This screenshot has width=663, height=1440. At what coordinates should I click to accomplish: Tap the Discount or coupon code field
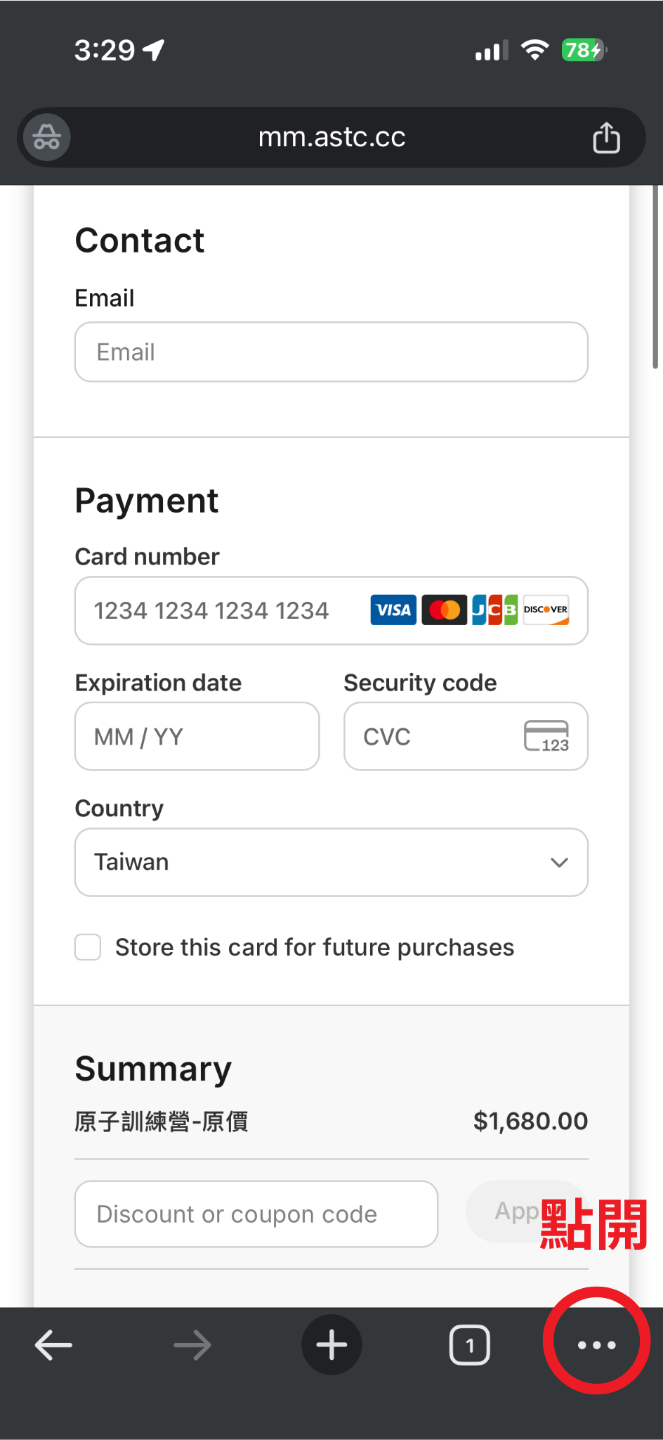pyautogui.click(x=256, y=1214)
